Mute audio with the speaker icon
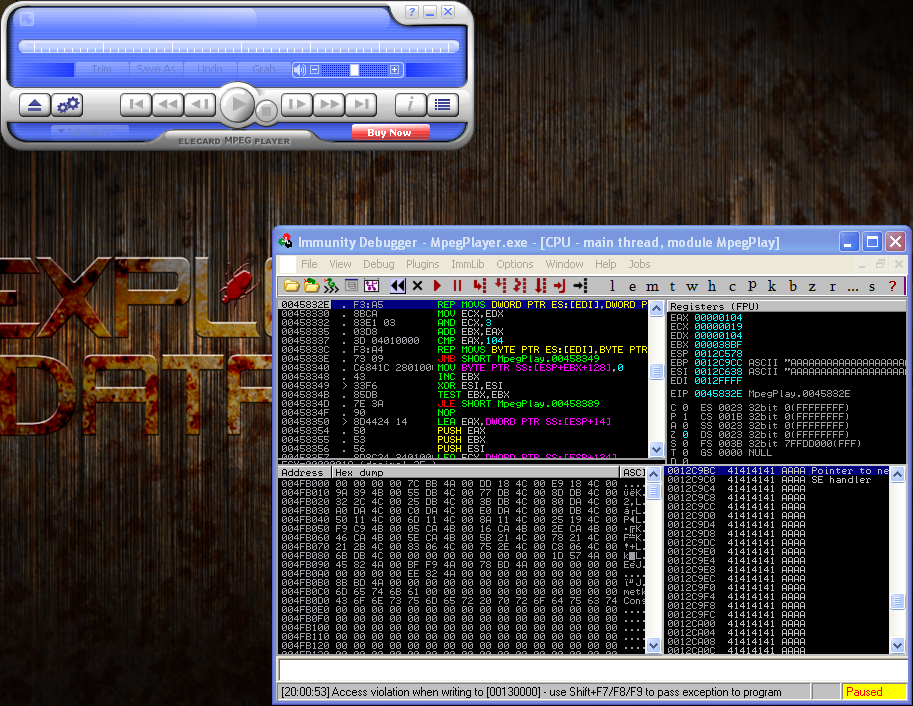Viewport: 913px width, 706px height. [299, 70]
